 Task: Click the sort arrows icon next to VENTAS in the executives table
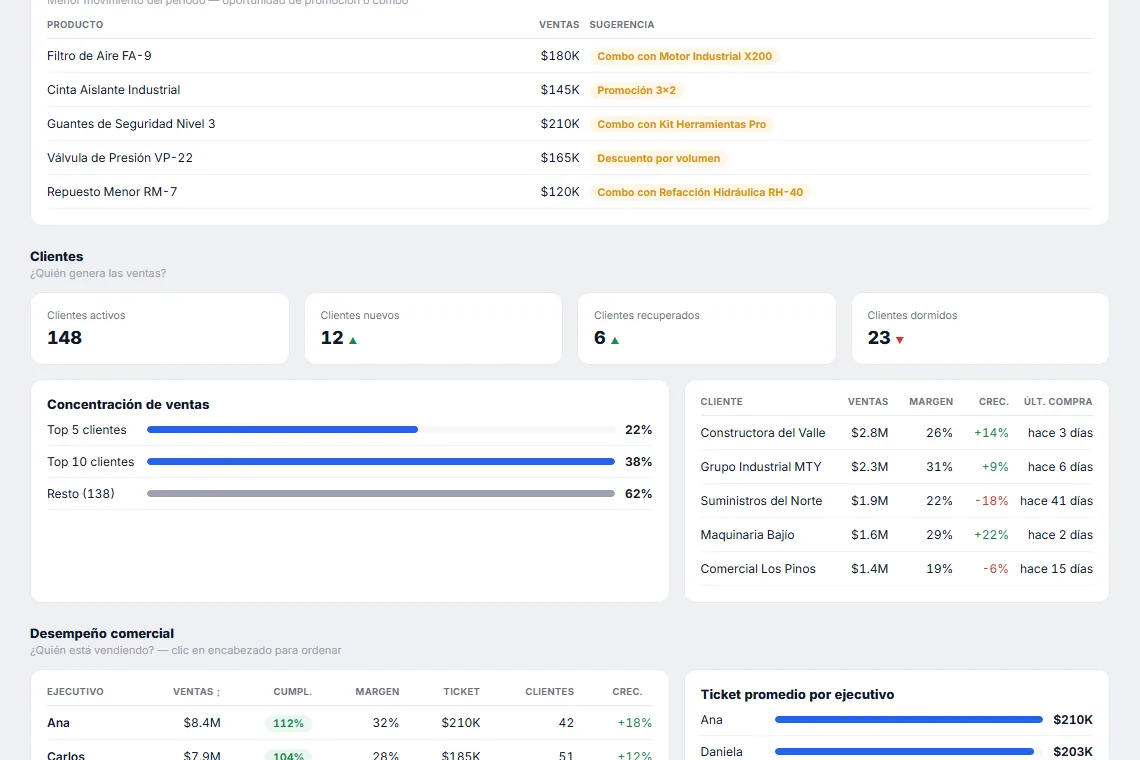pyautogui.click(x=218, y=692)
